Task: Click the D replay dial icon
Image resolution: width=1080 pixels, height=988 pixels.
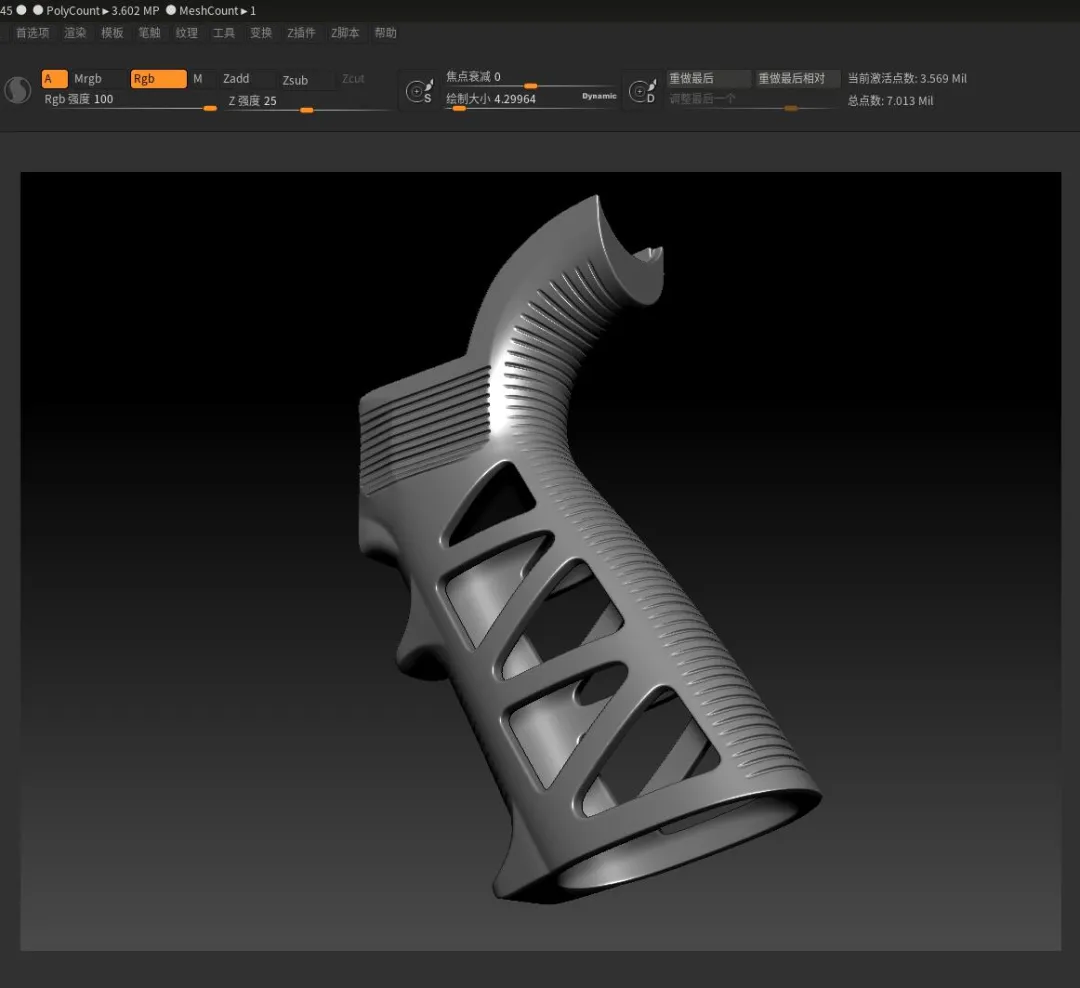Action: pyautogui.click(x=641, y=92)
